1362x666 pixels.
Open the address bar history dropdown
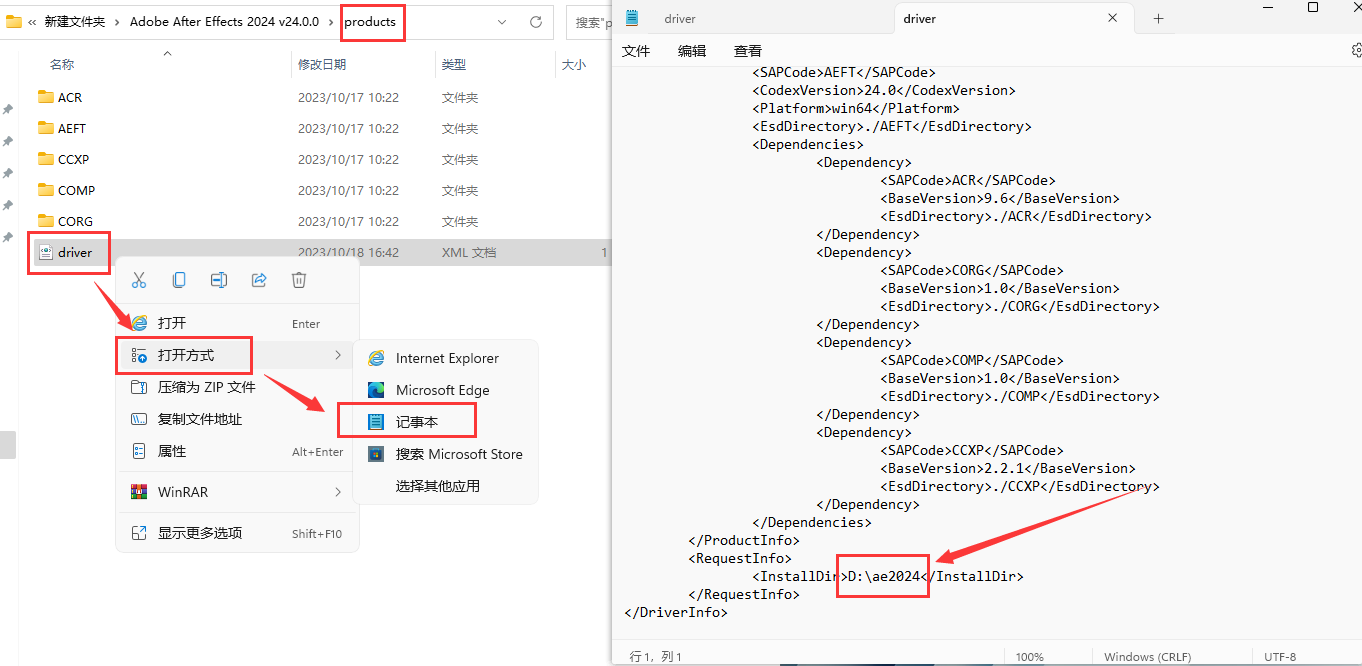click(502, 21)
